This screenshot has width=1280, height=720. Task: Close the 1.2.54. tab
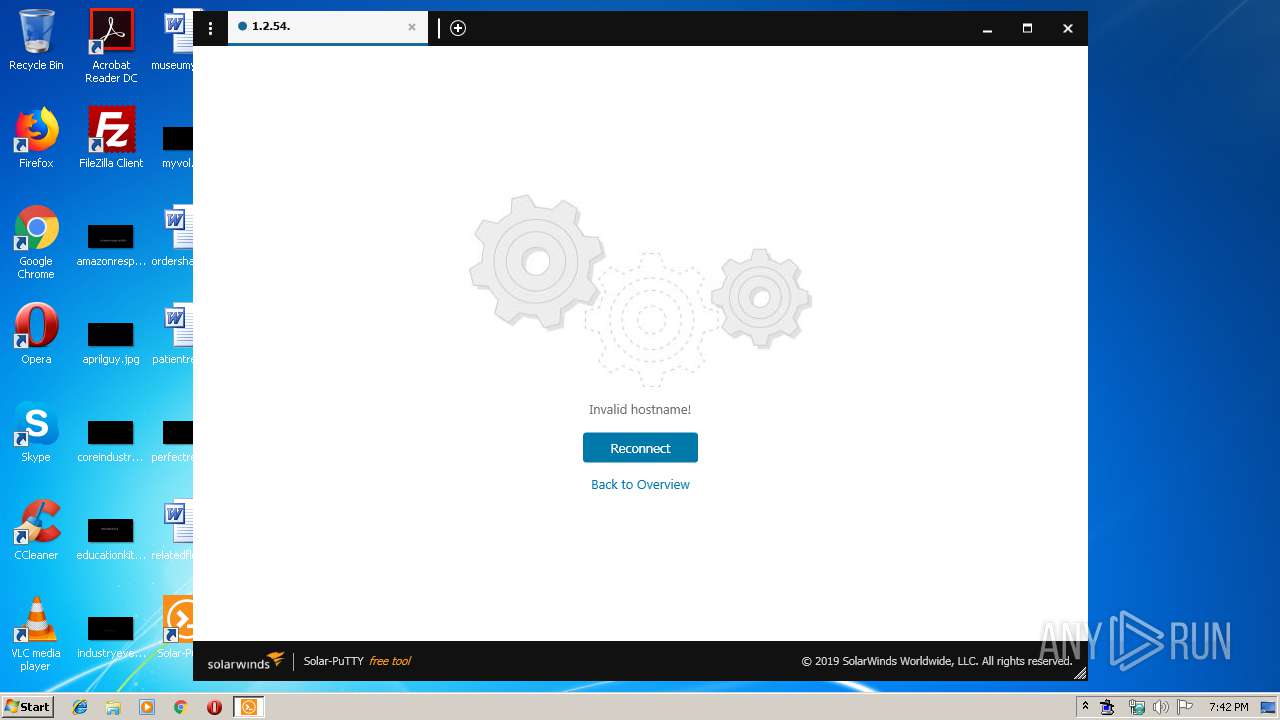(411, 27)
